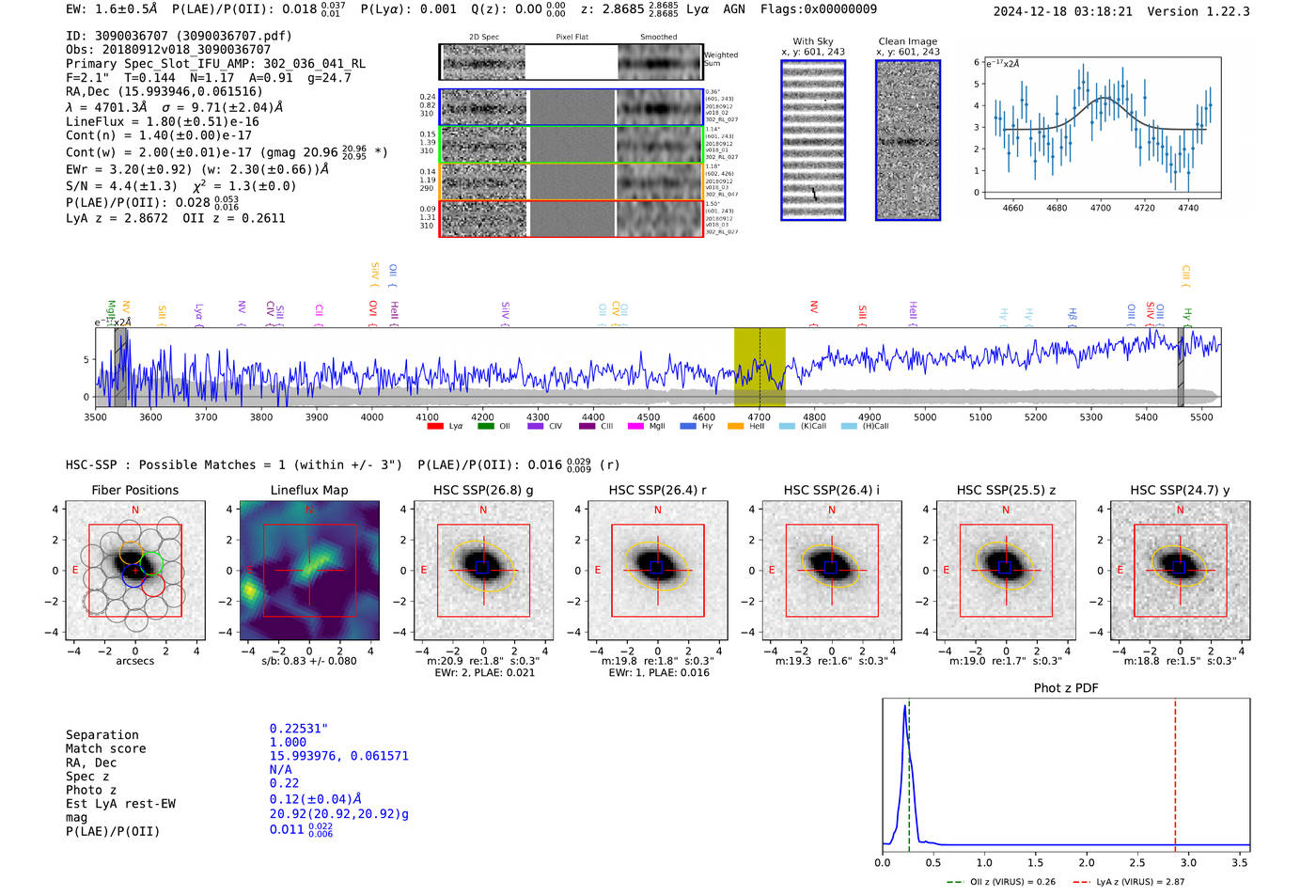Click the Clean Image cutout
This screenshot has height=896, width=1316.
click(x=908, y=140)
